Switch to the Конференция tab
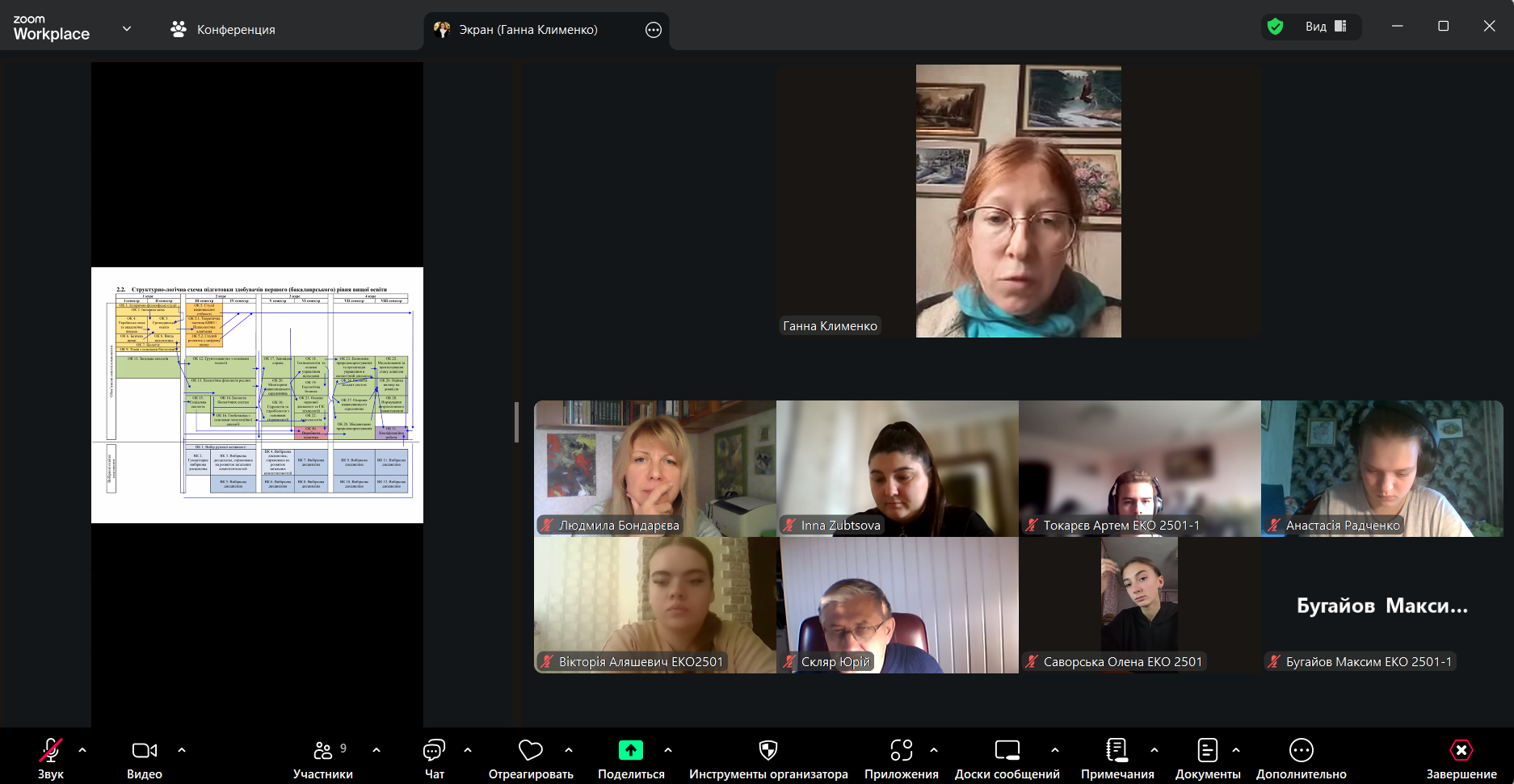Image resolution: width=1514 pixels, height=784 pixels. 223,30
